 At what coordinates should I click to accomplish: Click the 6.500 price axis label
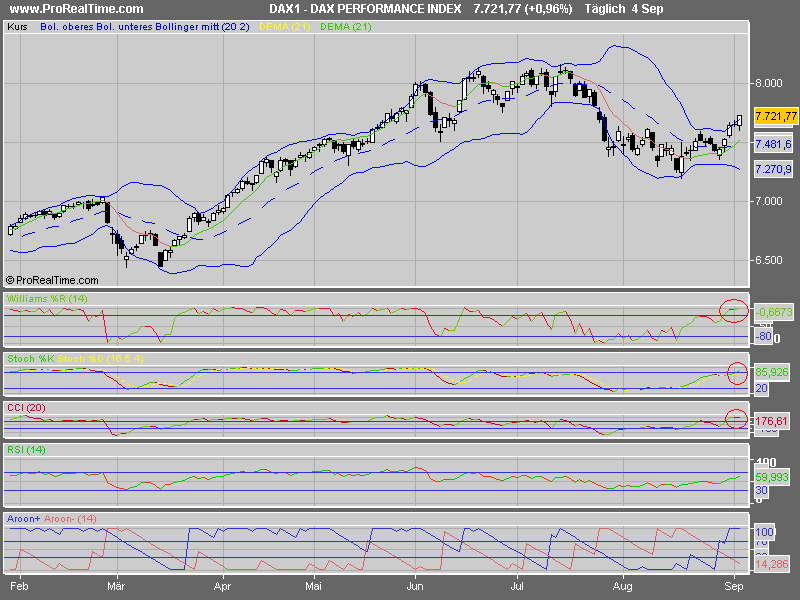tap(768, 260)
